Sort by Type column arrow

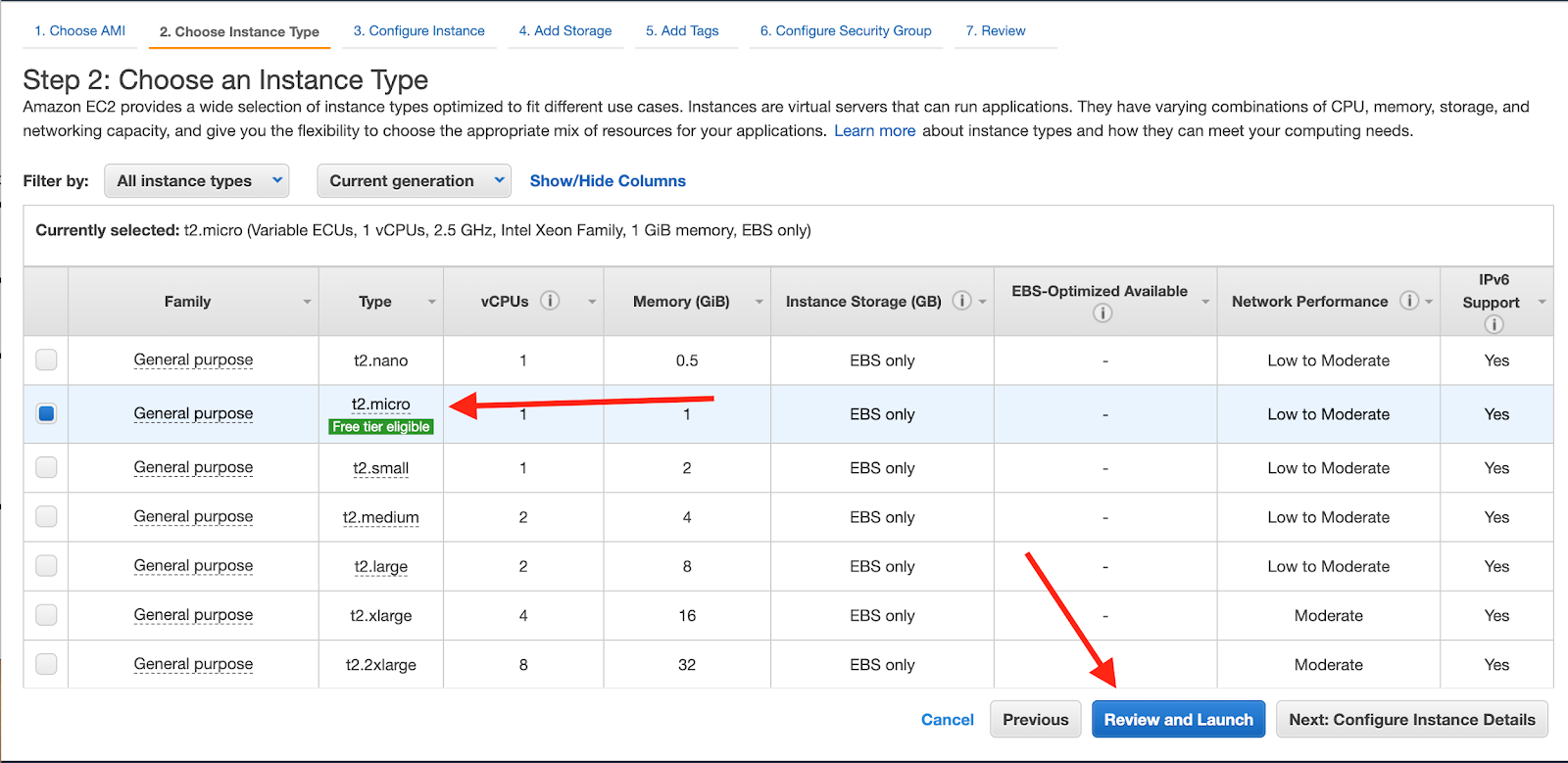click(431, 302)
